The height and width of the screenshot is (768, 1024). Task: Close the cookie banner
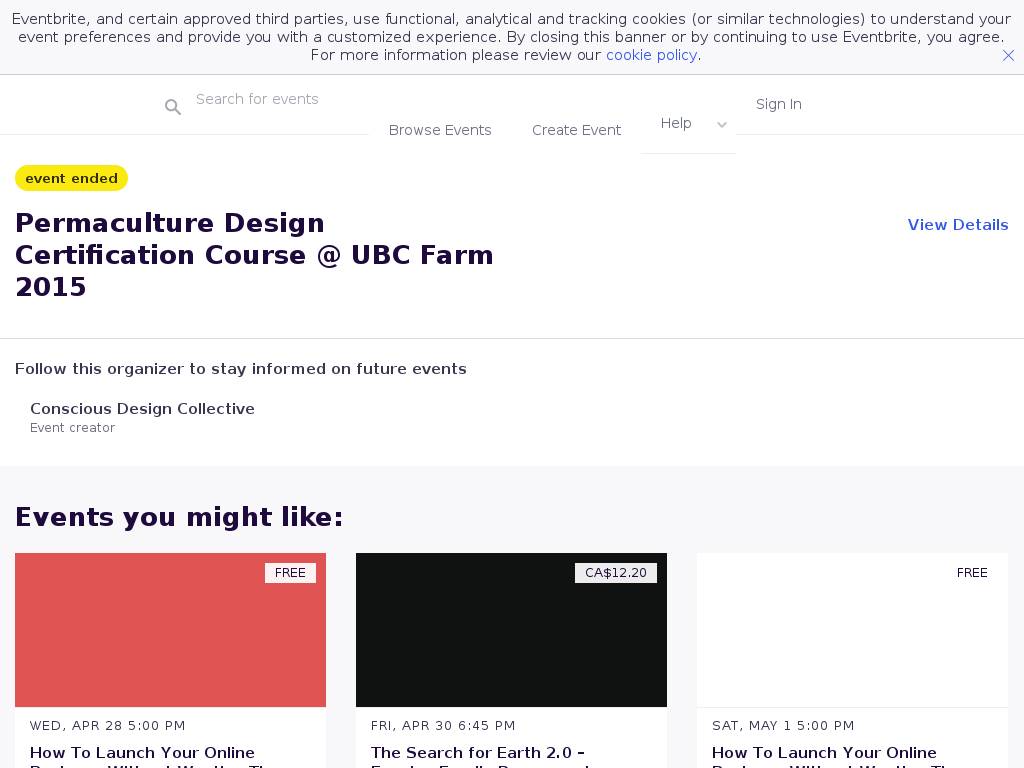(1008, 56)
